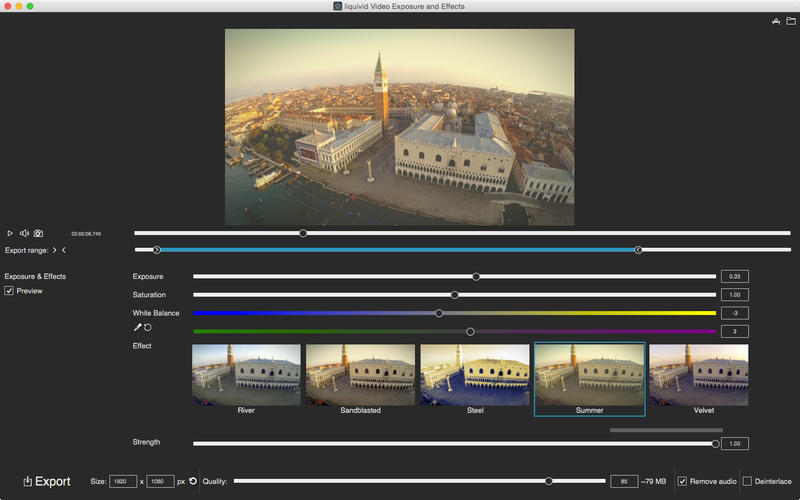Toggle the Preview checkbox
800x500 pixels.
[9, 291]
